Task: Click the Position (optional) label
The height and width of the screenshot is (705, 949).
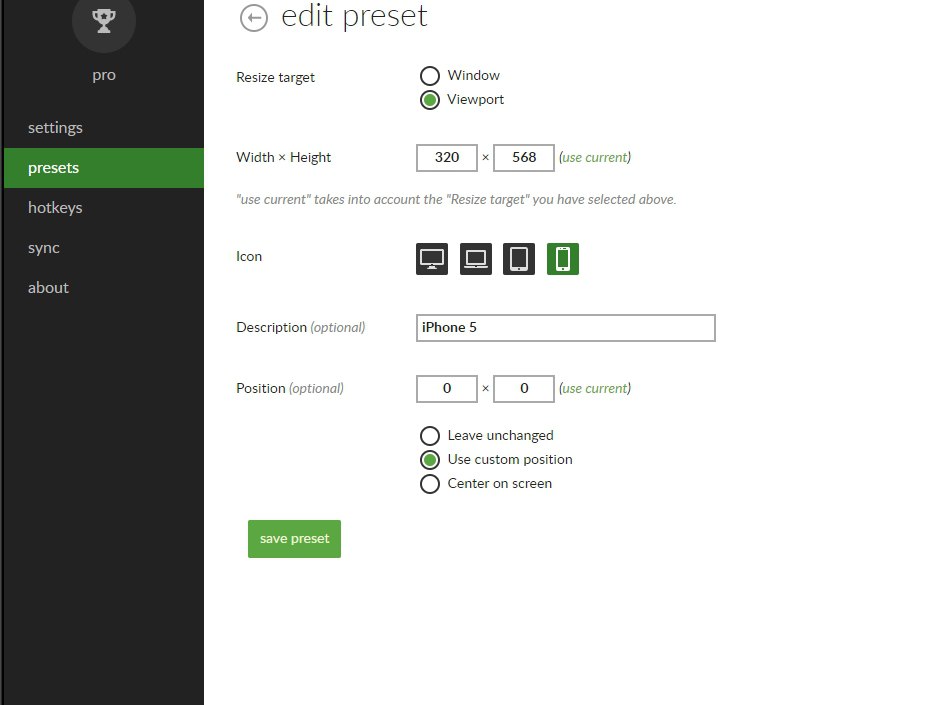Action: click(290, 389)
